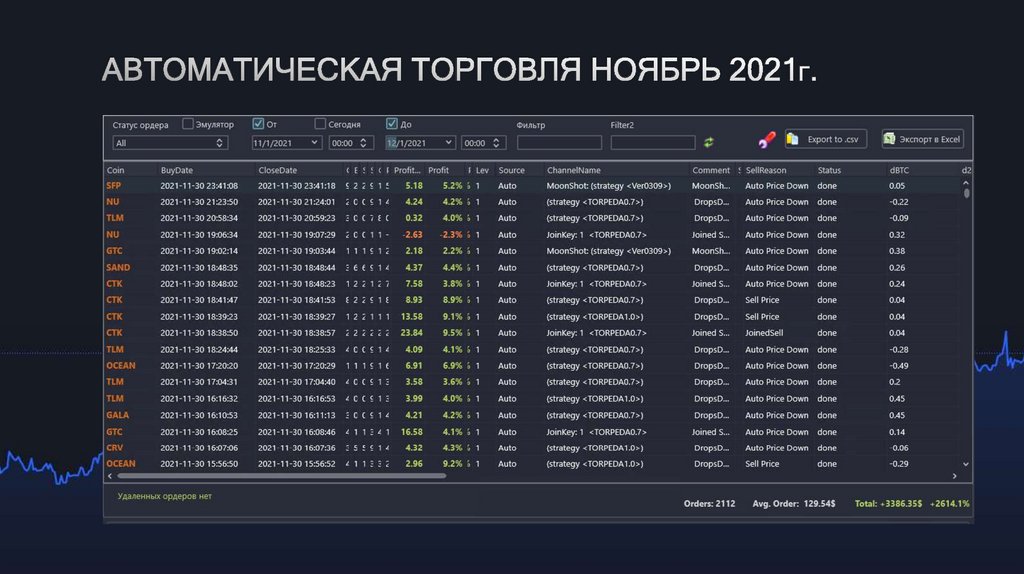1024x574 pixels.
Task: Sort by the dBTC column header
Action: pyautogui.click(x=899, y=170)
